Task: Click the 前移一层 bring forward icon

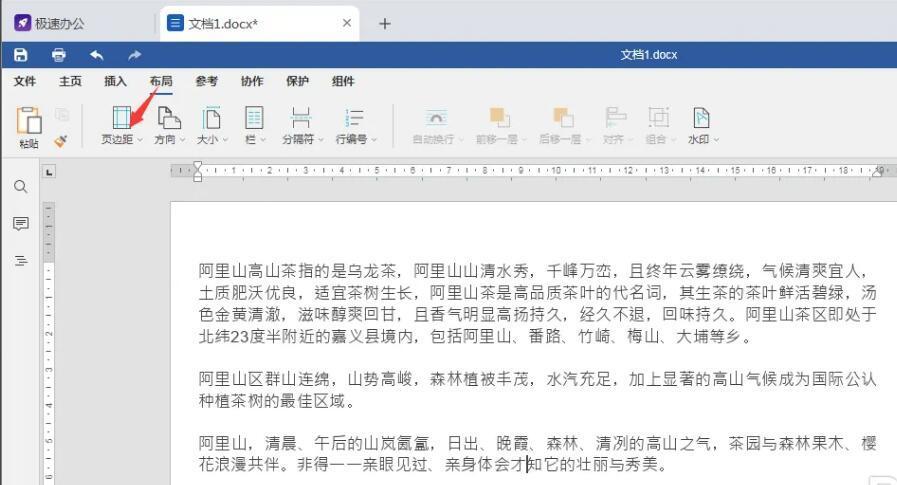Action: coord(499,117)
